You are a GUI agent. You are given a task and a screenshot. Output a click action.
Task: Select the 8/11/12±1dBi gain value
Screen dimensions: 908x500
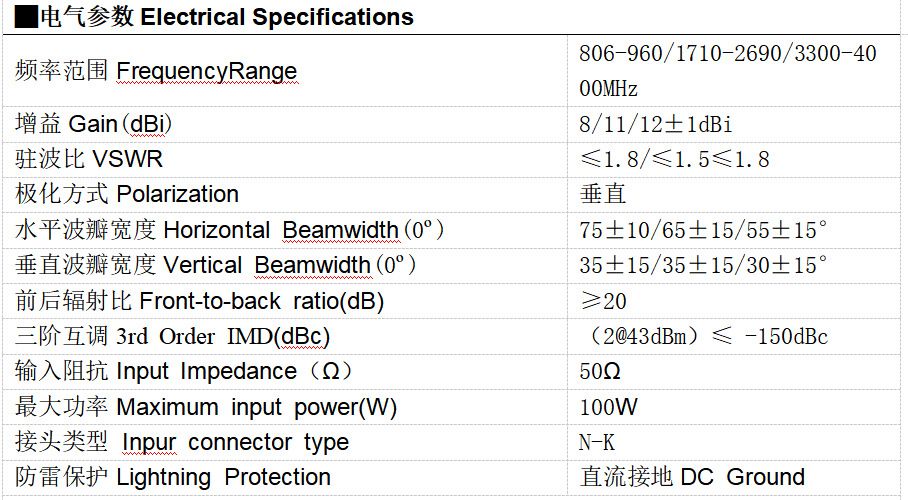(x=655, y=124)
